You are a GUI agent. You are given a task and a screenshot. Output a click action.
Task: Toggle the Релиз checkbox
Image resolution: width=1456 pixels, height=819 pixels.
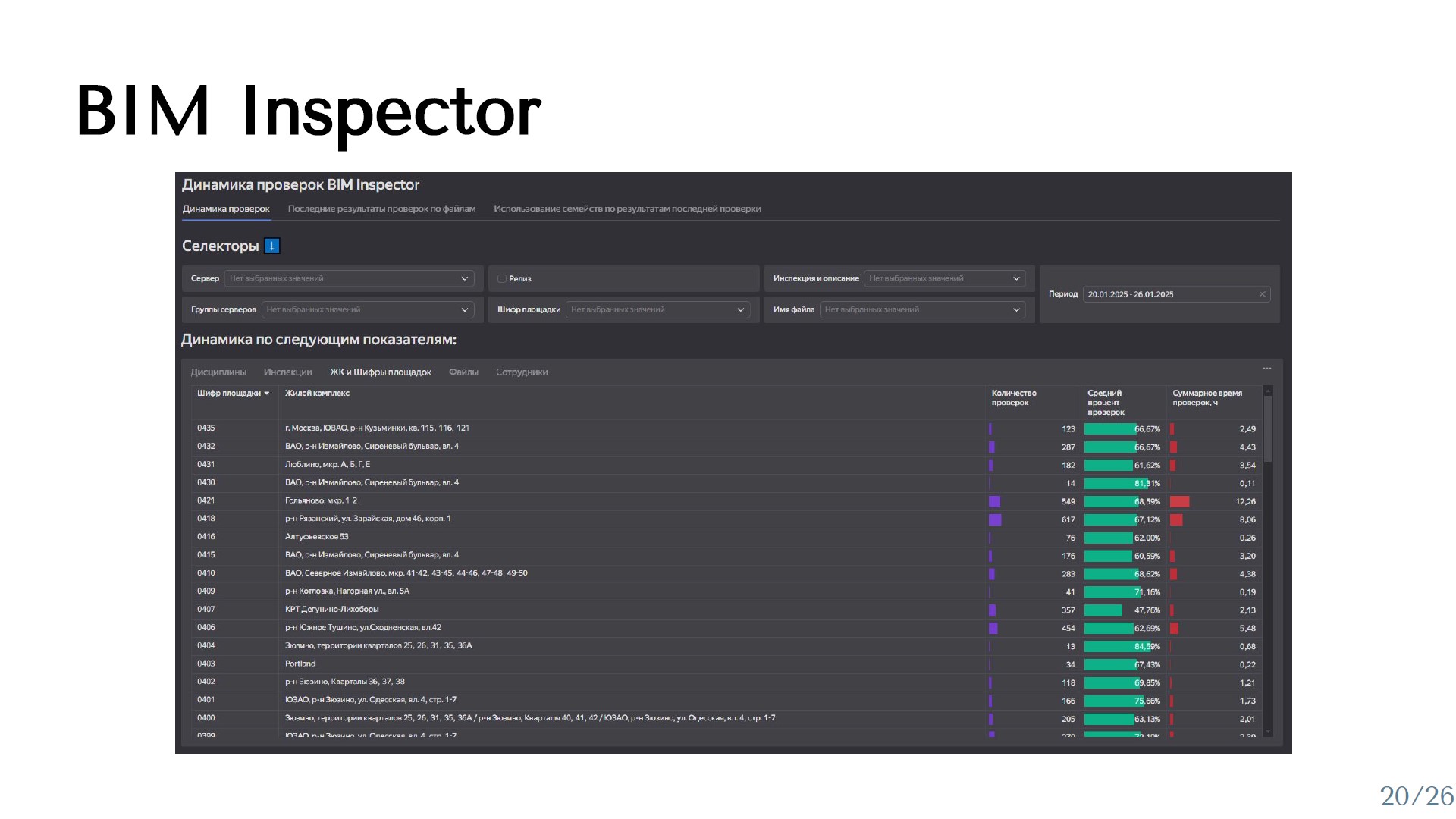click(502, 279)
